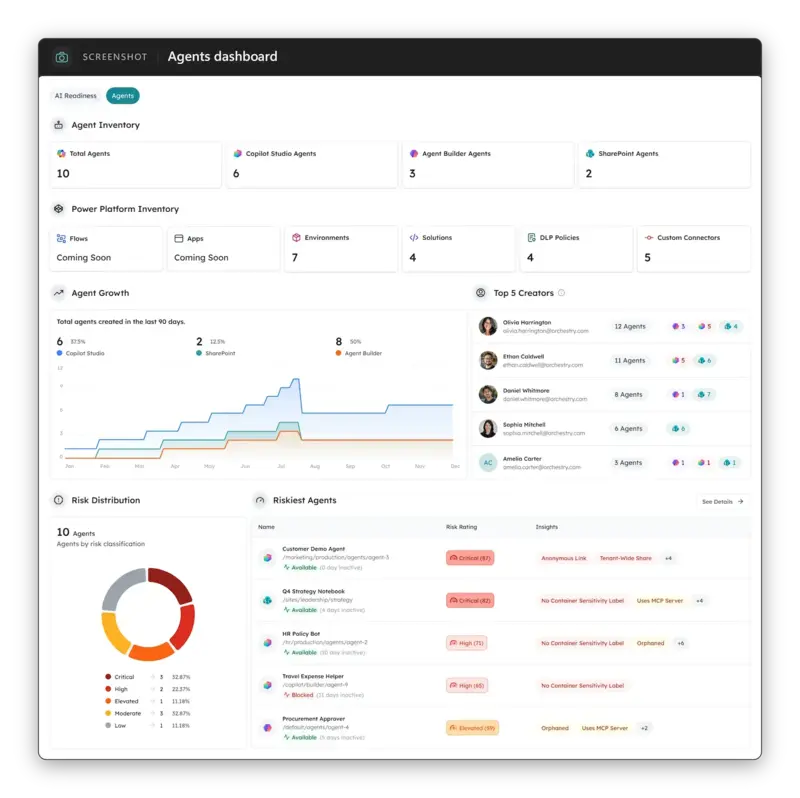
Task: Click the High (65) risk badge
Action: pyautogui.click(x=467, y=686)
